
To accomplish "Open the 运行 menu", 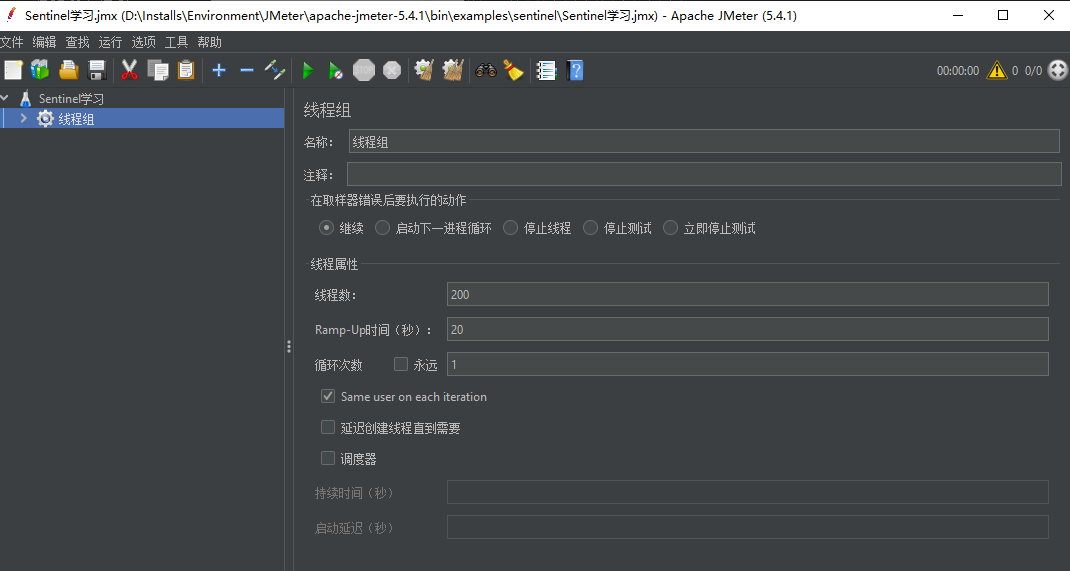I will pyautogui.click(x=110, y=42).
